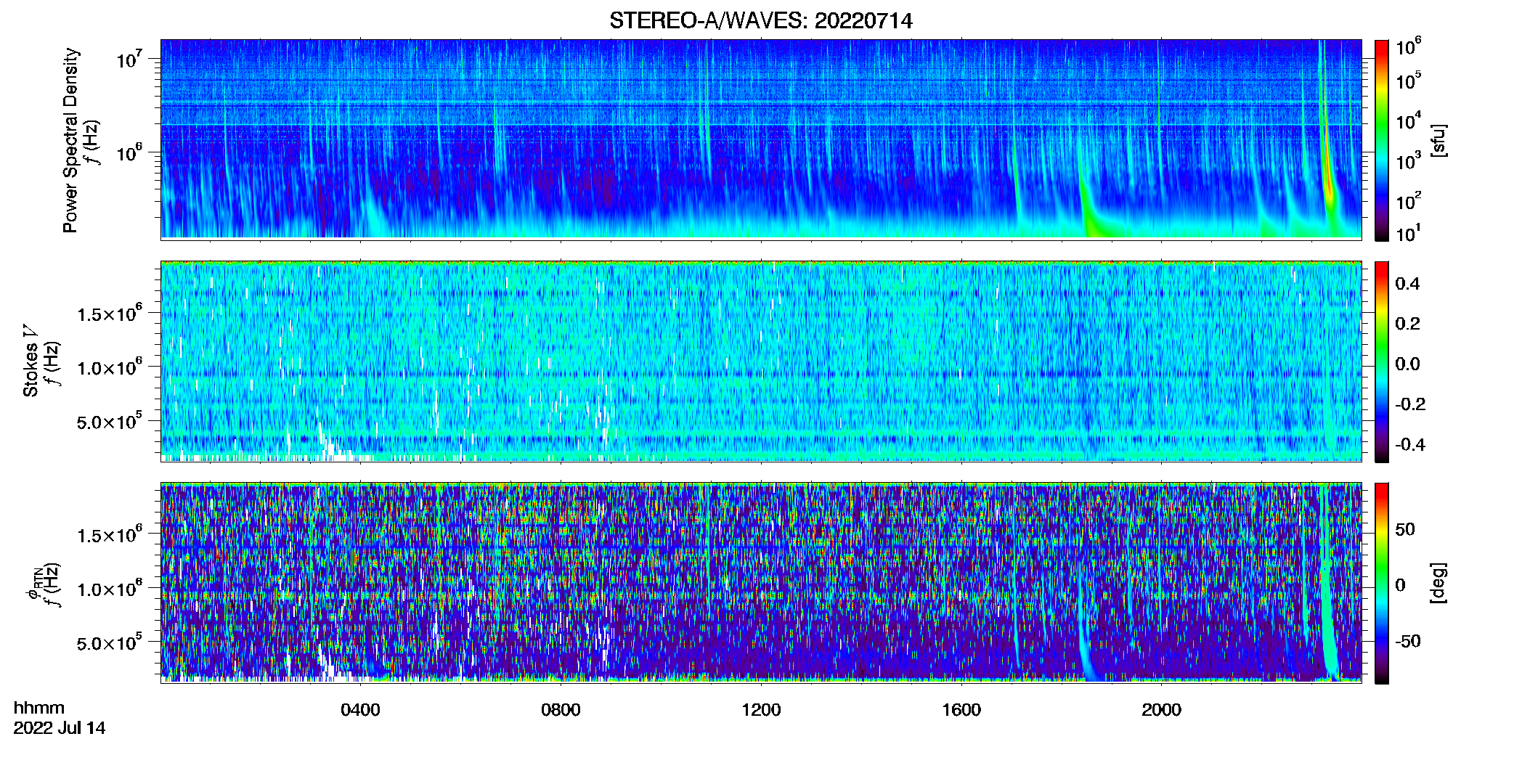Select the "2022 Jul 14" date label
Image resolution: width=1522 pixels, height=784 pixels.
click(60, 728)
